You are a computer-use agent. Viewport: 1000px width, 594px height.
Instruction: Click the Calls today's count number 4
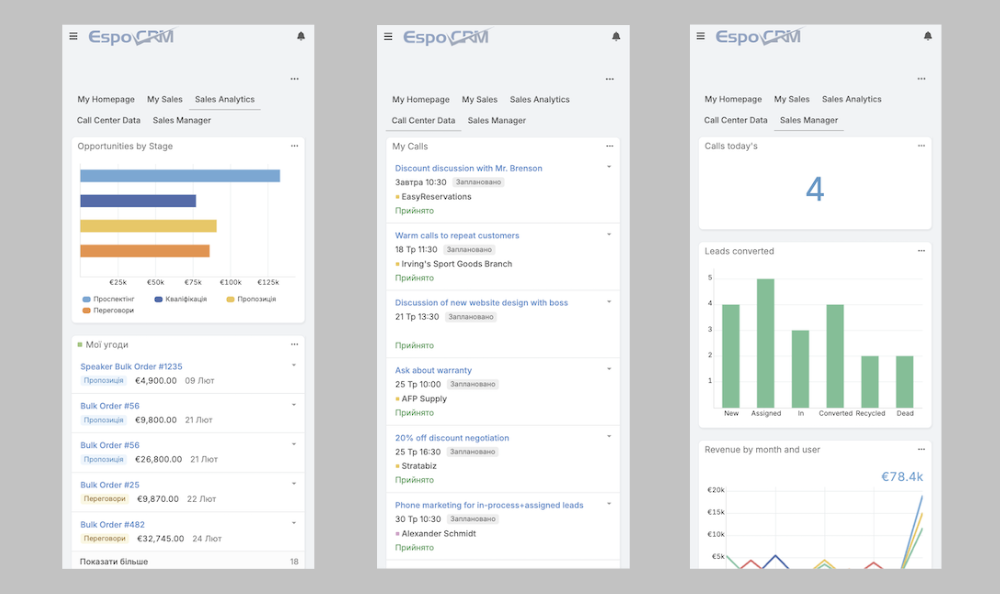pos(814,189)
